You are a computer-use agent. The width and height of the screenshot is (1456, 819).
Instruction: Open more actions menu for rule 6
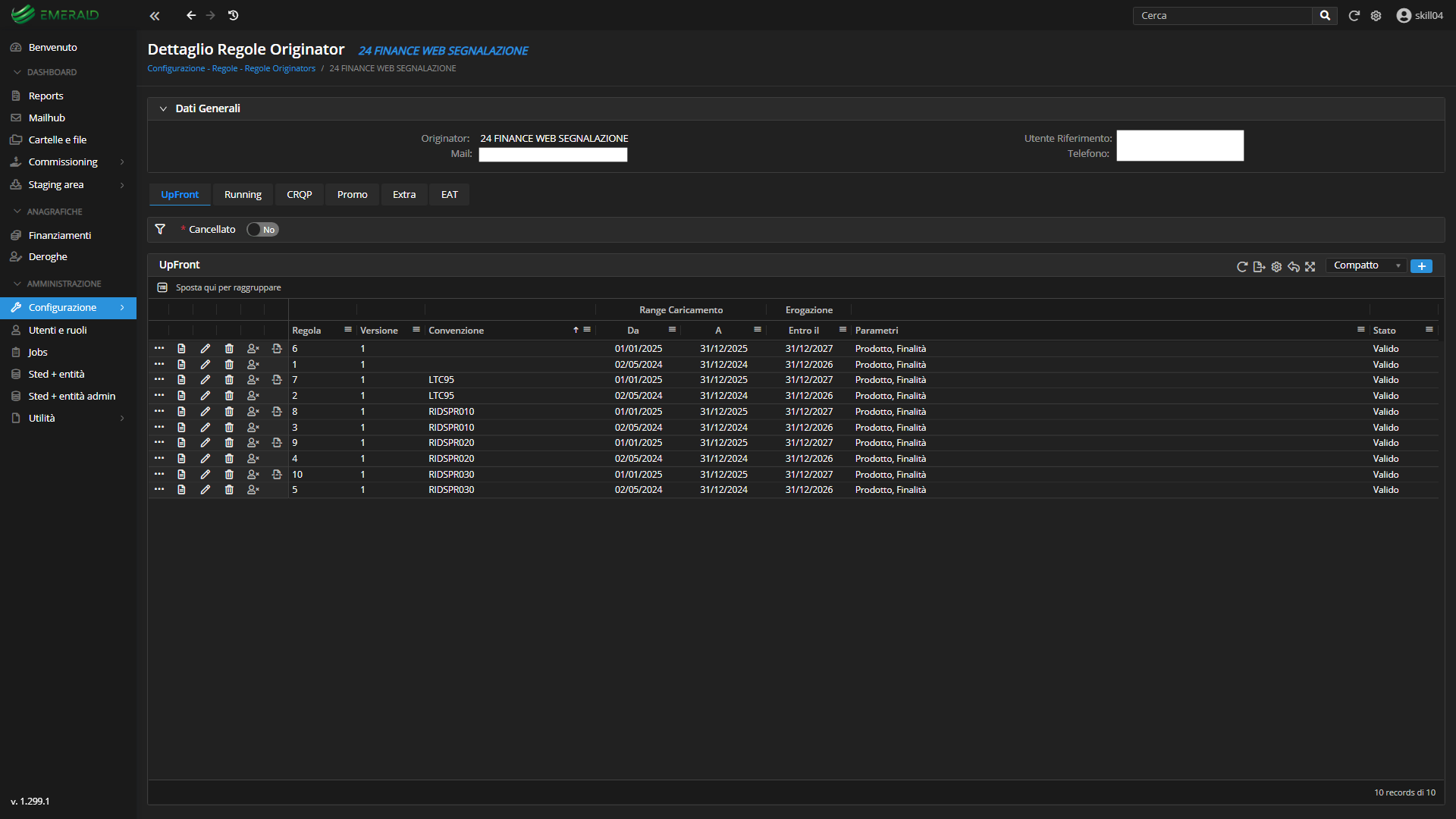tap(159, 348)
